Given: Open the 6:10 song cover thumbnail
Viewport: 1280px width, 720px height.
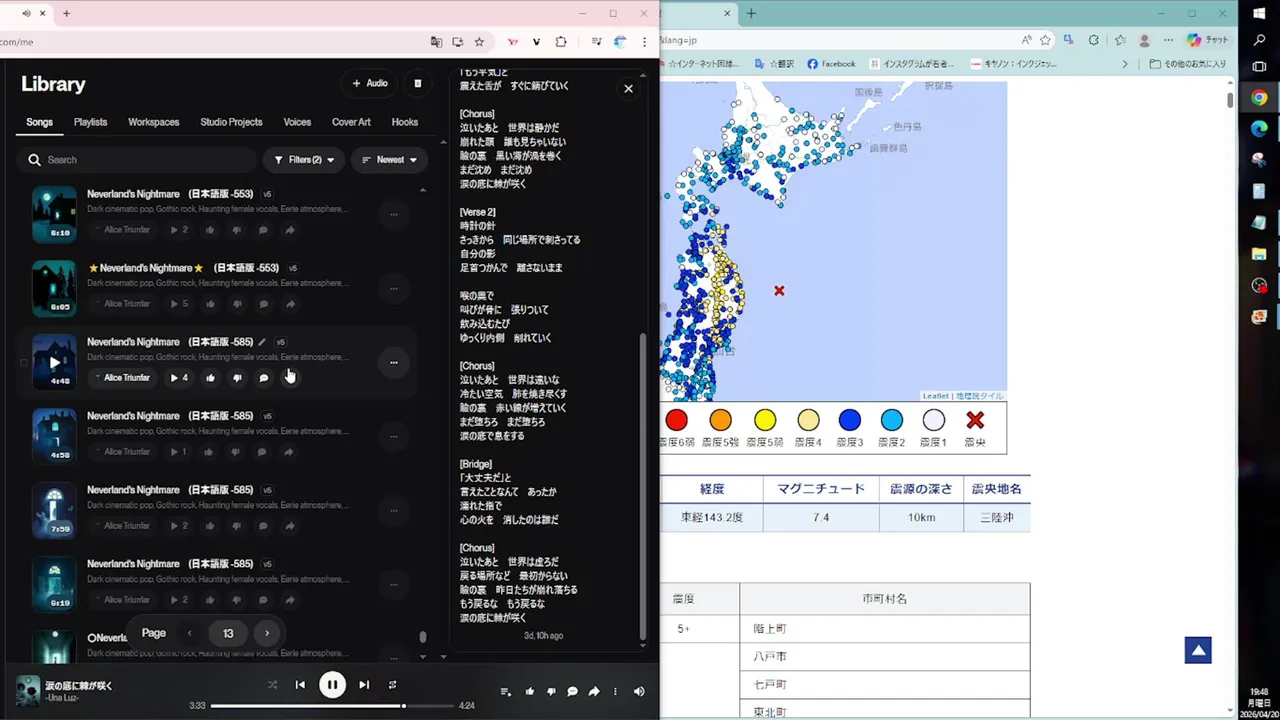Looking at the screenshot, I should click(x=53, y=214).
